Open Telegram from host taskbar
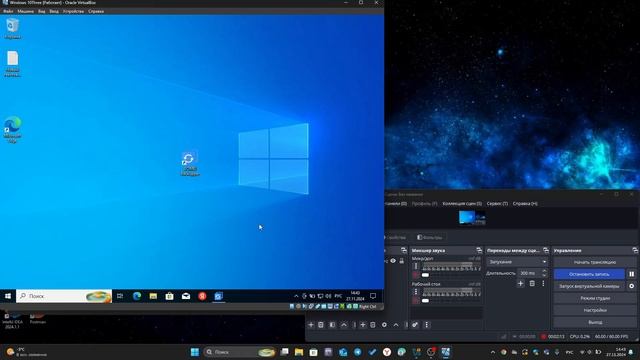640x360 pixels. pos(358,352)
